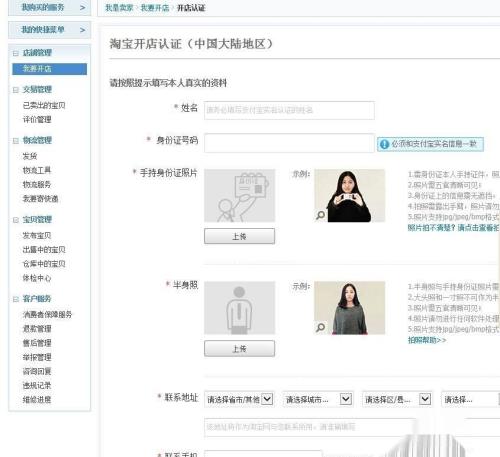Collapse the 交易管理 section icon
Screen dimensions: 500x457
16,90
